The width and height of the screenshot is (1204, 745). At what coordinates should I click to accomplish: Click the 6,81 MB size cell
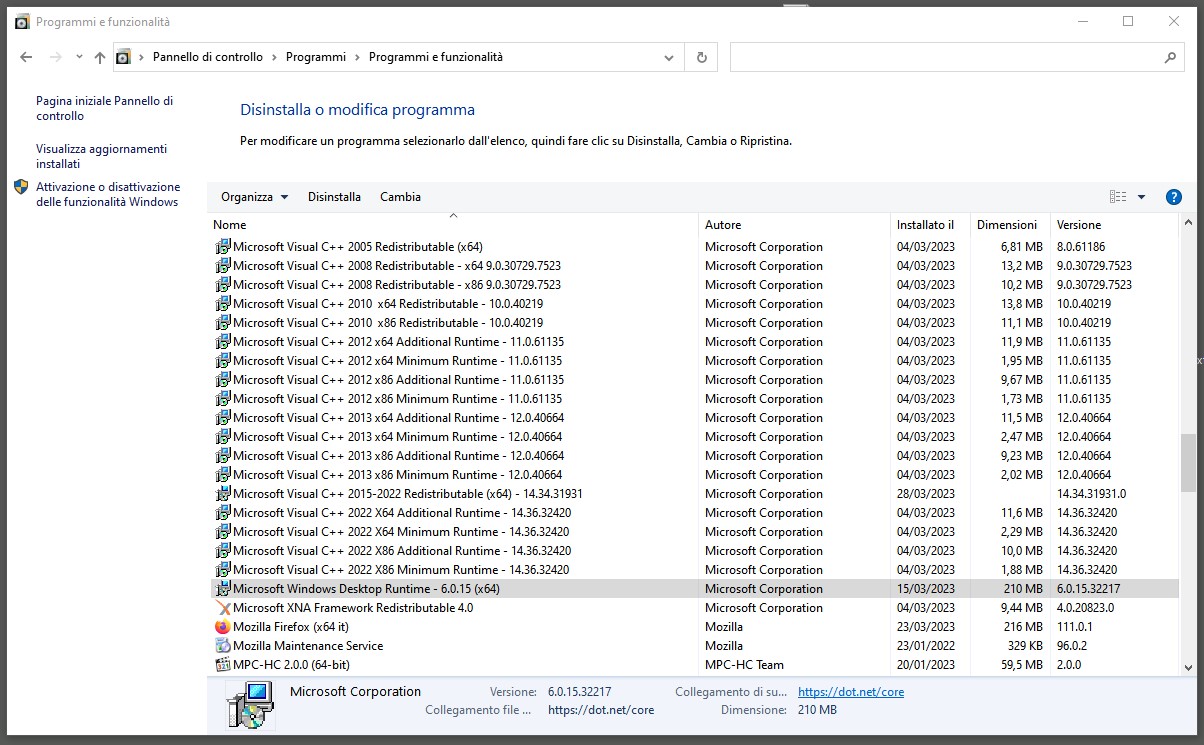(1022, 247)
